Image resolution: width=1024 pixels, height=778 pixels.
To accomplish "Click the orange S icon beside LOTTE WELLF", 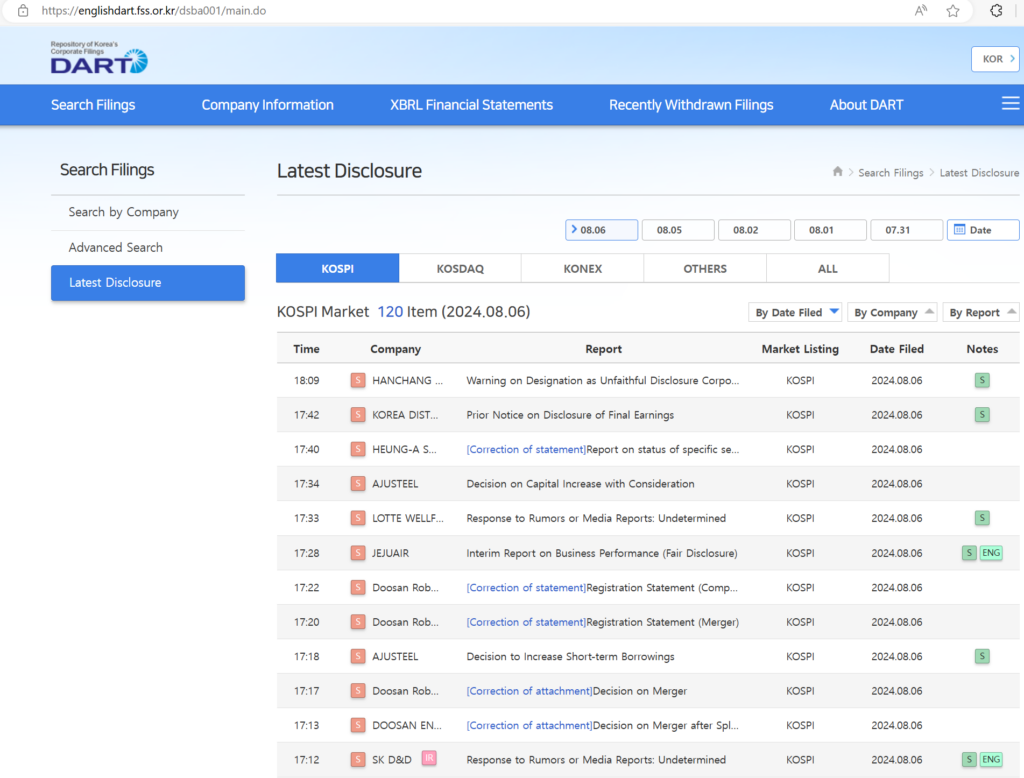I will pos(358,519).
